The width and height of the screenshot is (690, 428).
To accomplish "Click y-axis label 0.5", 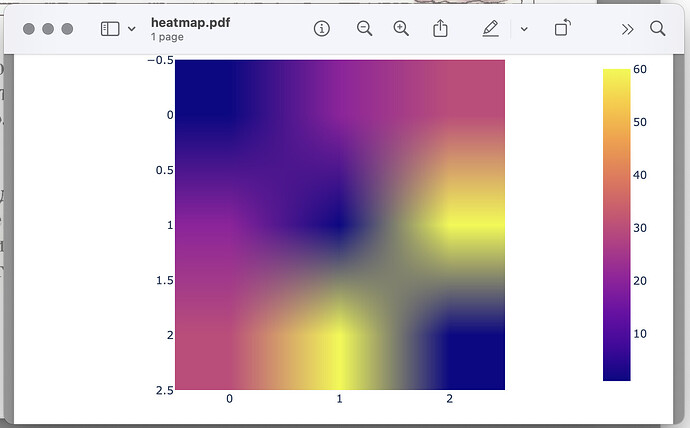I will click(165, 170).
